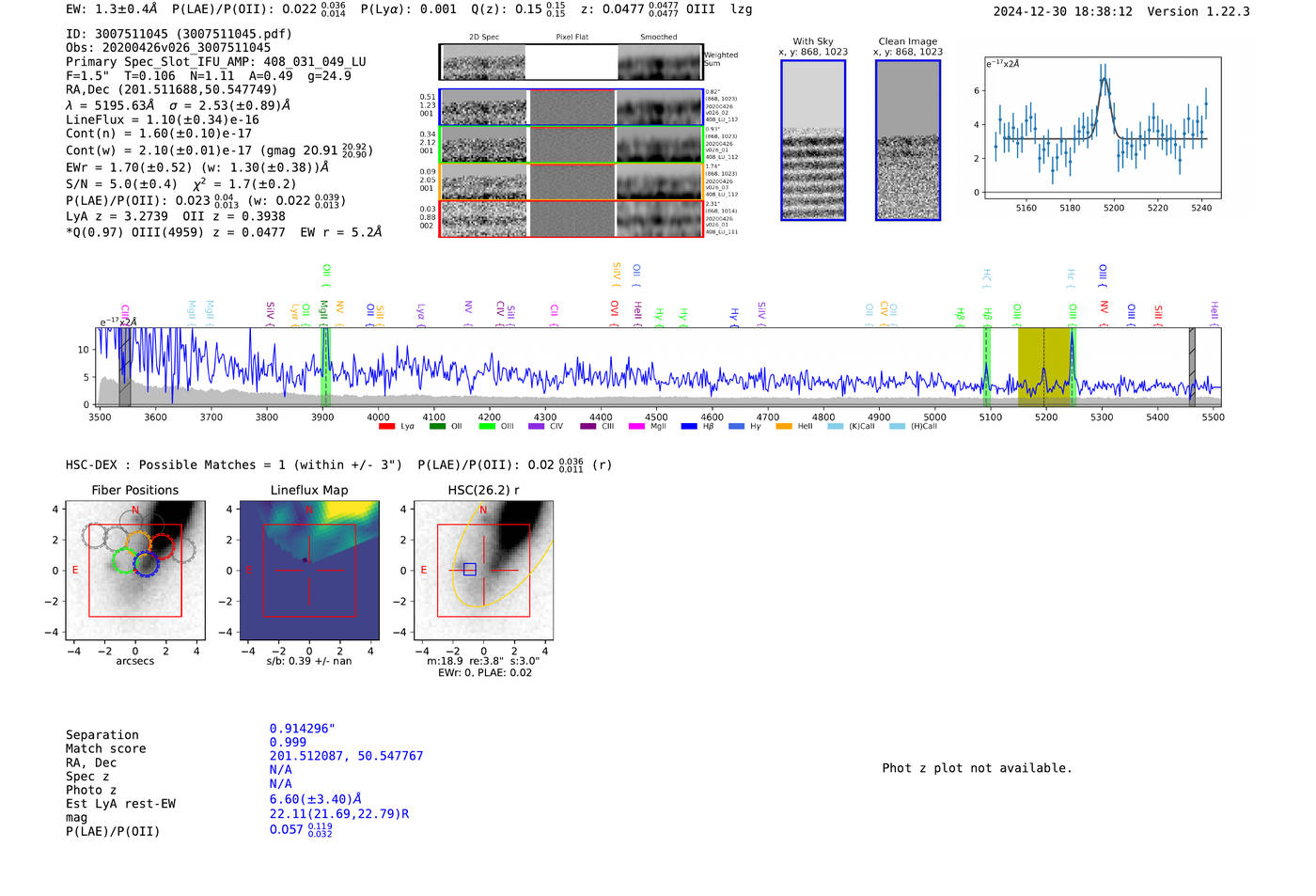Select the red-bordered fiber spectrum row
This screenshot has width=1316, height=896.
point(572,219)
